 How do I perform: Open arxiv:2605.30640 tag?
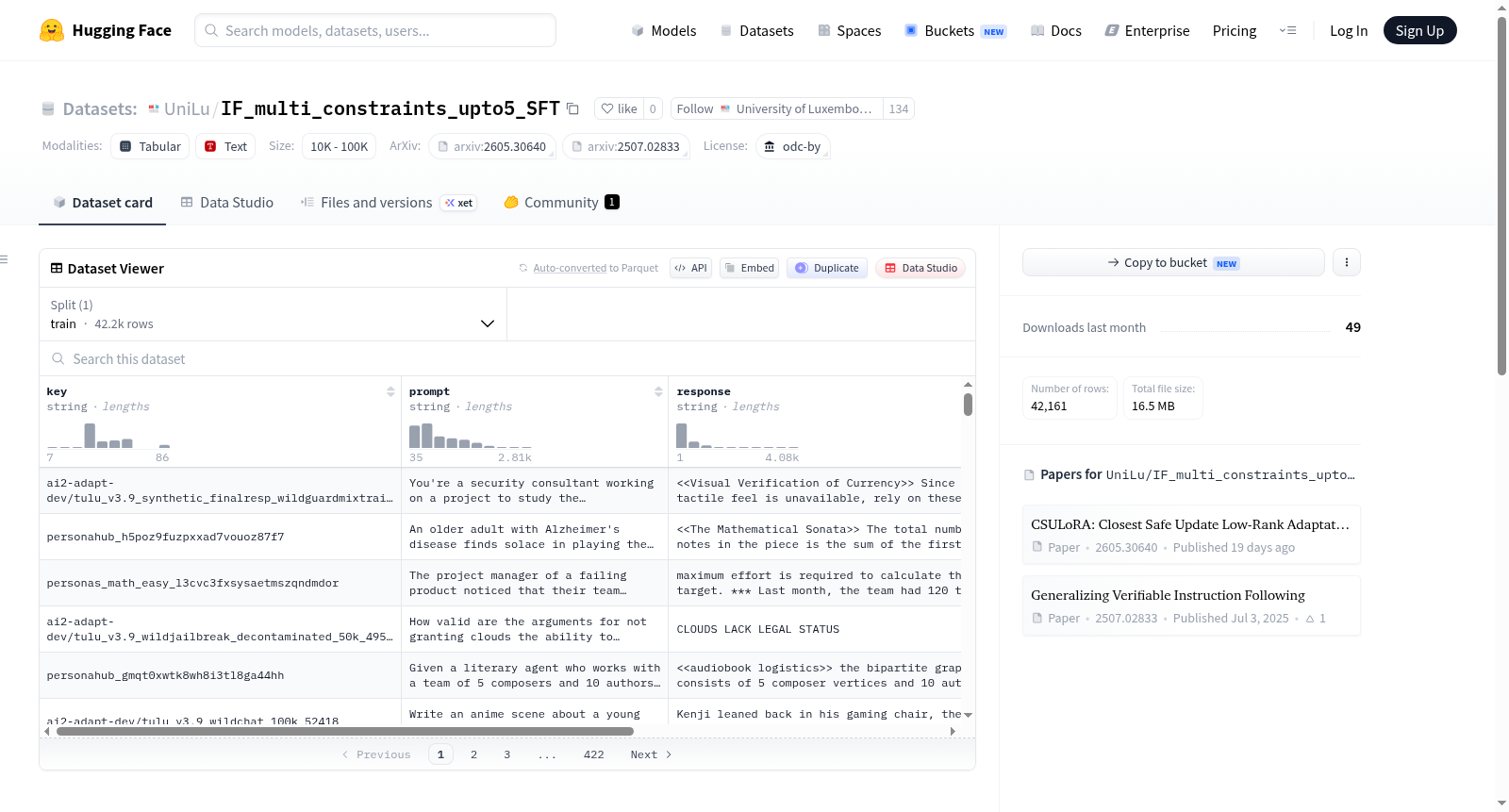click(x=492, y=146)
